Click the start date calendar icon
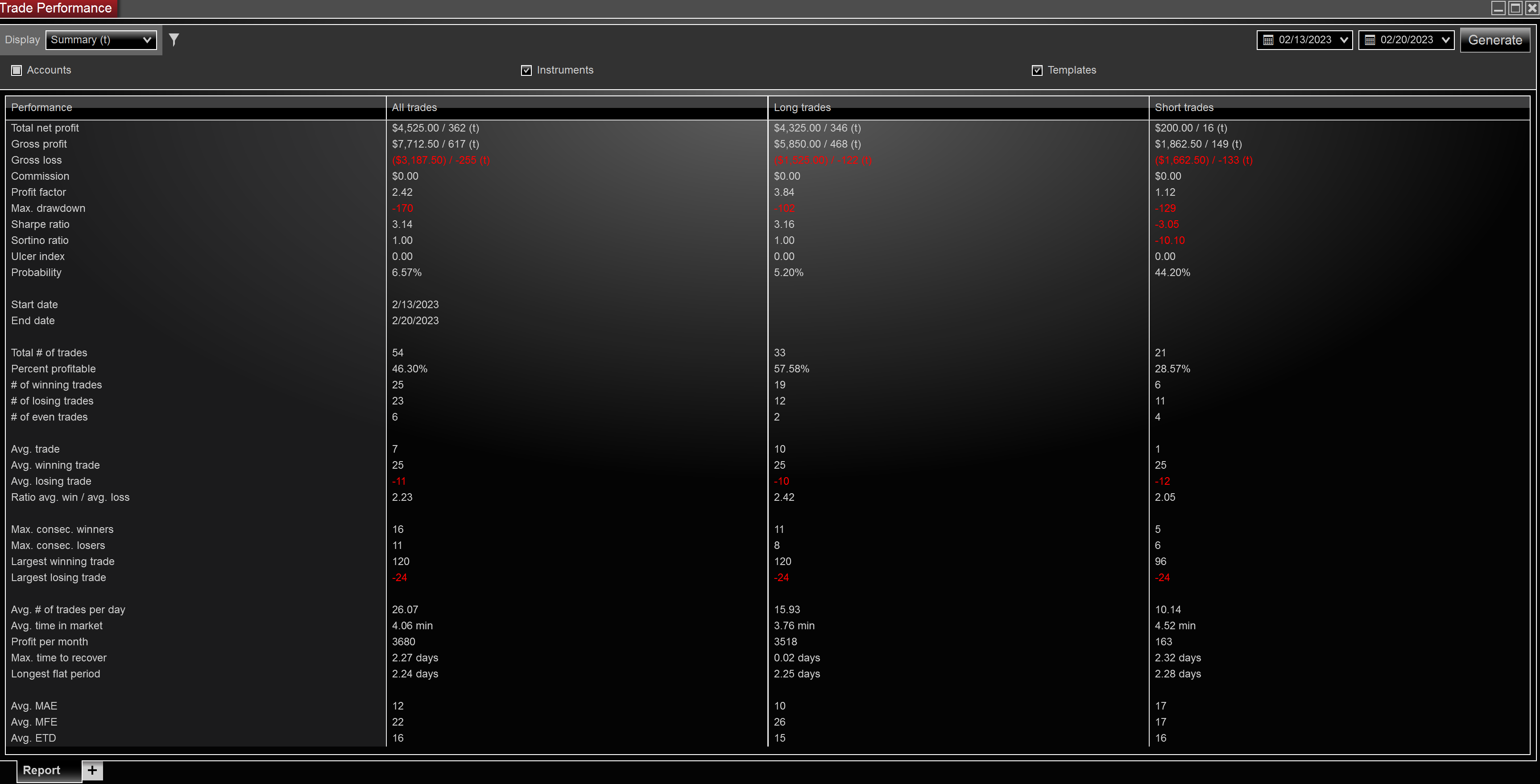 click(1268, 40)
